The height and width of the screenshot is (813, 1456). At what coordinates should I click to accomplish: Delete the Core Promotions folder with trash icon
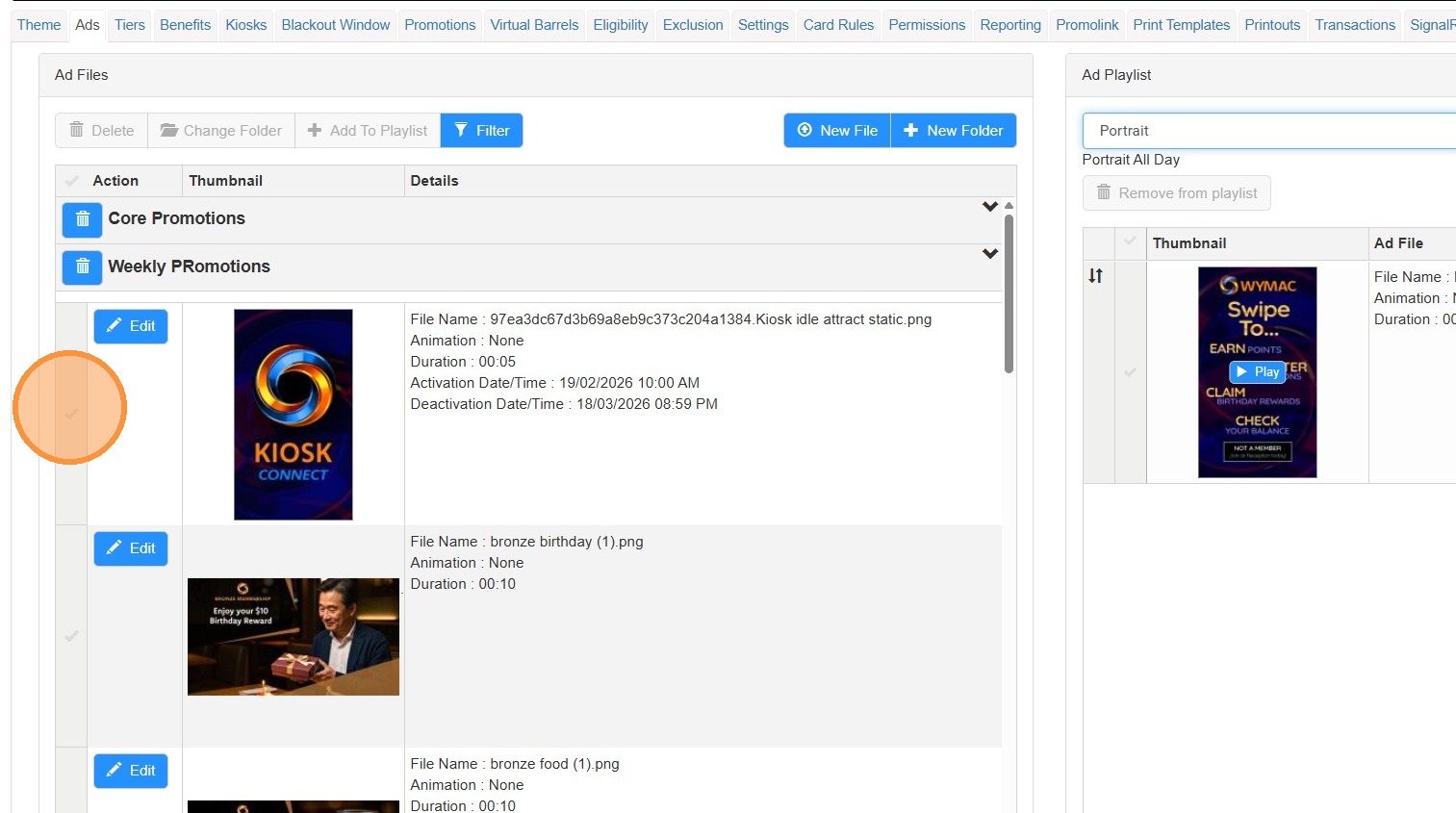pyautogui.click(x=83, y=219)
